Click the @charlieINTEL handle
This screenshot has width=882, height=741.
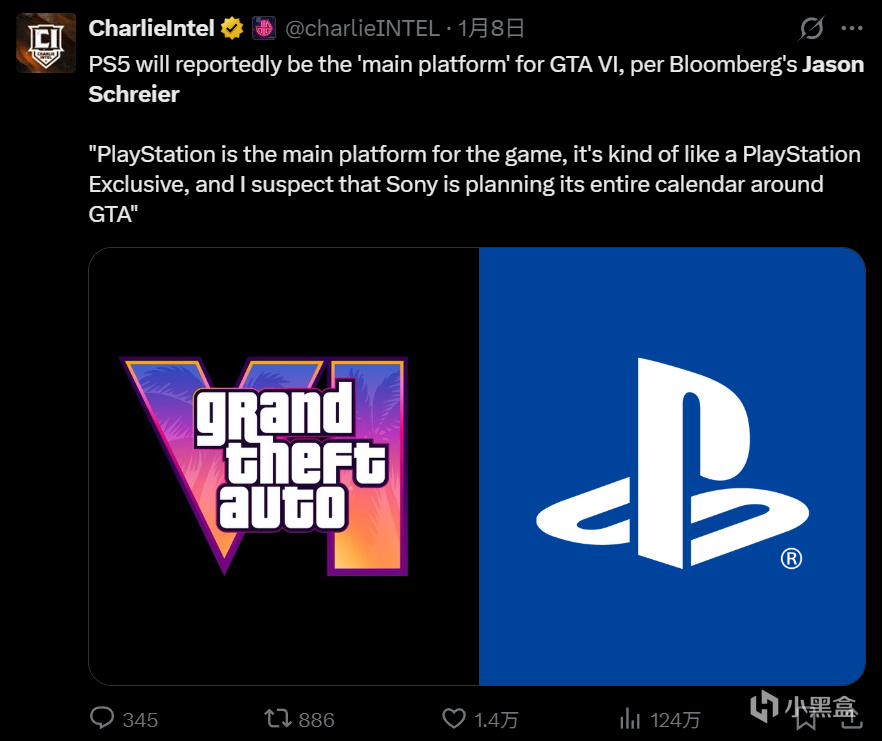coord(362,29)
